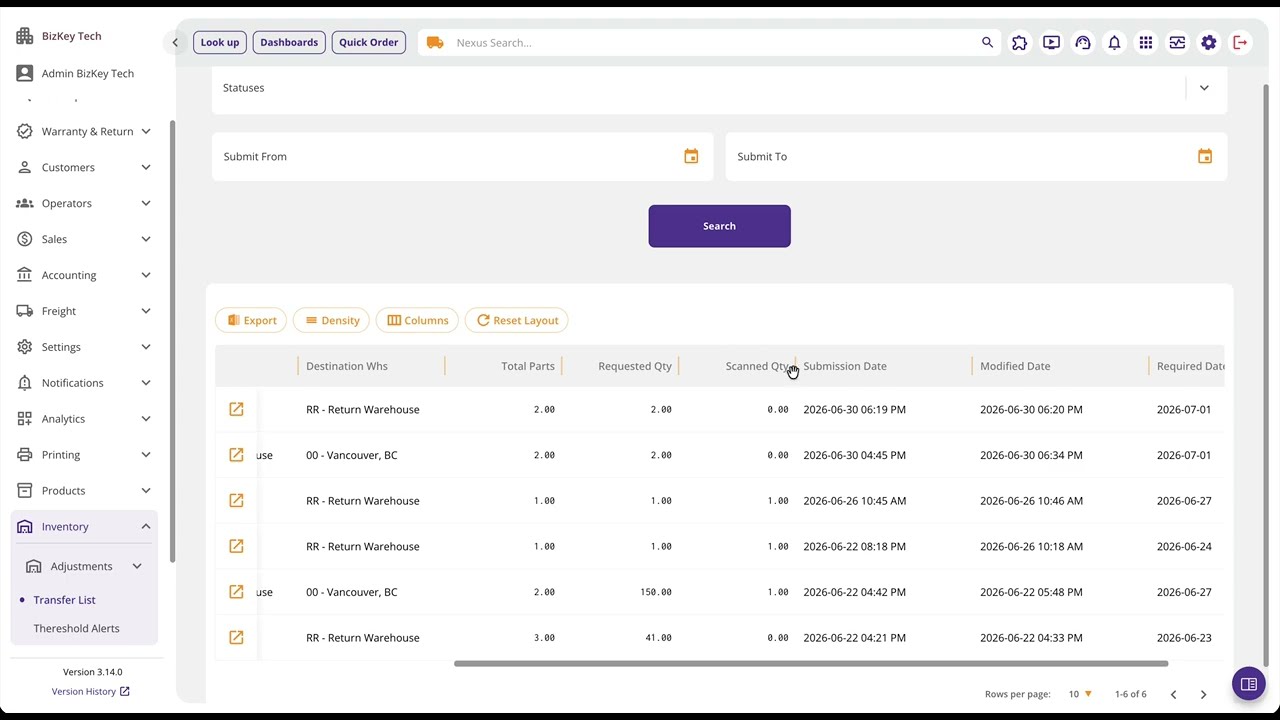Open the support headset icon

pos(1083,42)
